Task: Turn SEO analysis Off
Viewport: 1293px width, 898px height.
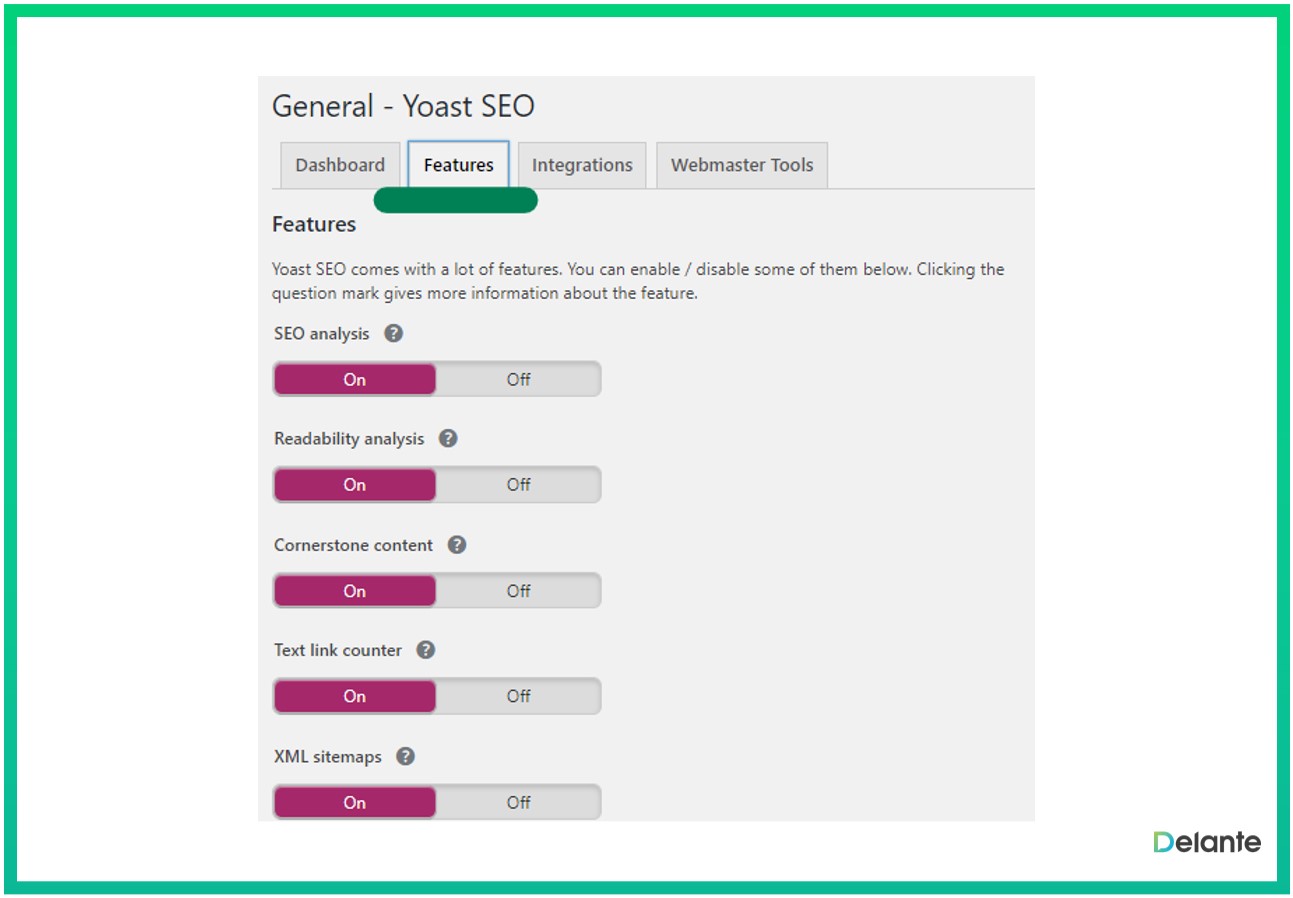Action: [518, 379]
